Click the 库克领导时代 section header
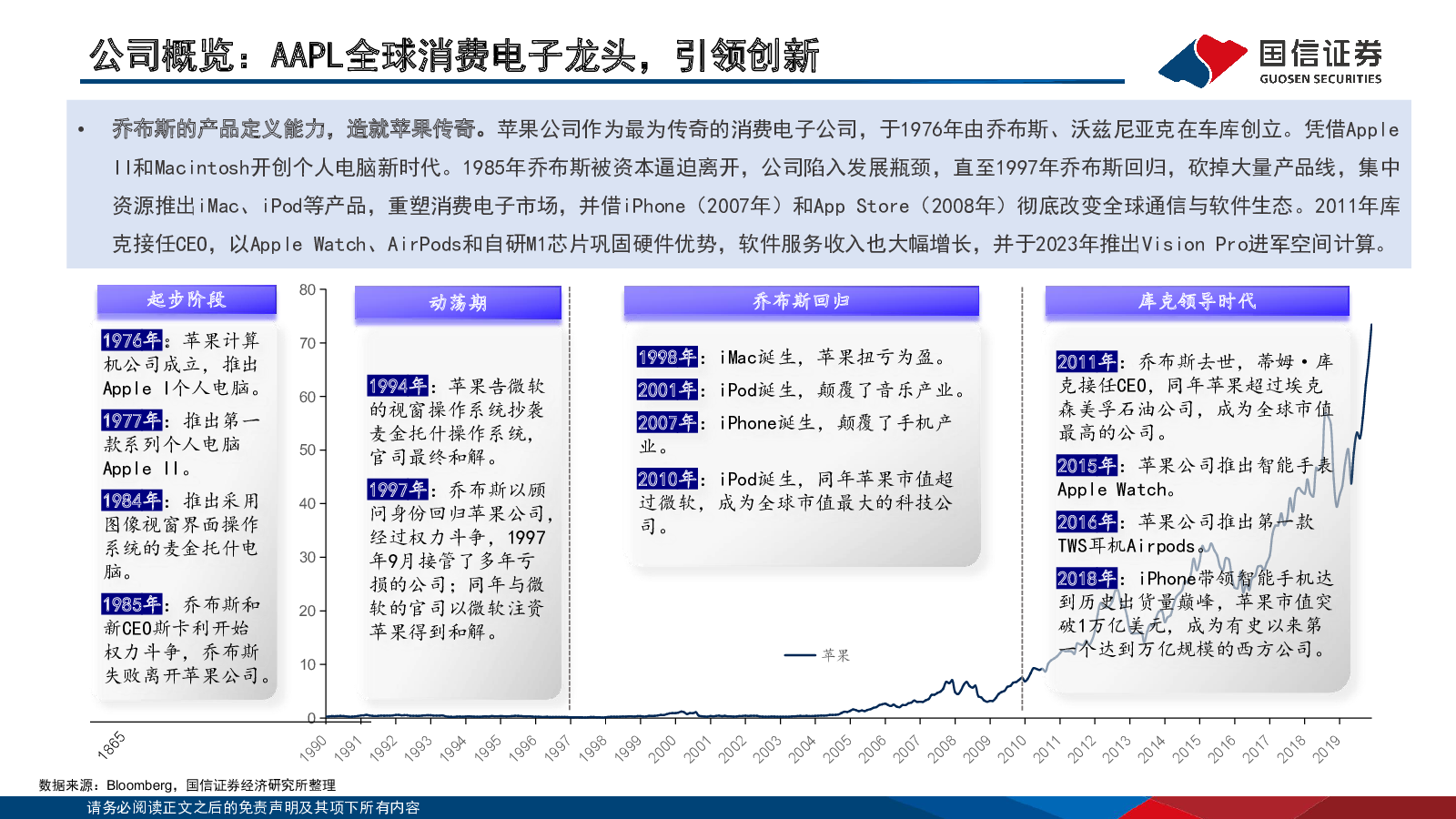The image size is (1456, 819). (x=1197, y=301)
